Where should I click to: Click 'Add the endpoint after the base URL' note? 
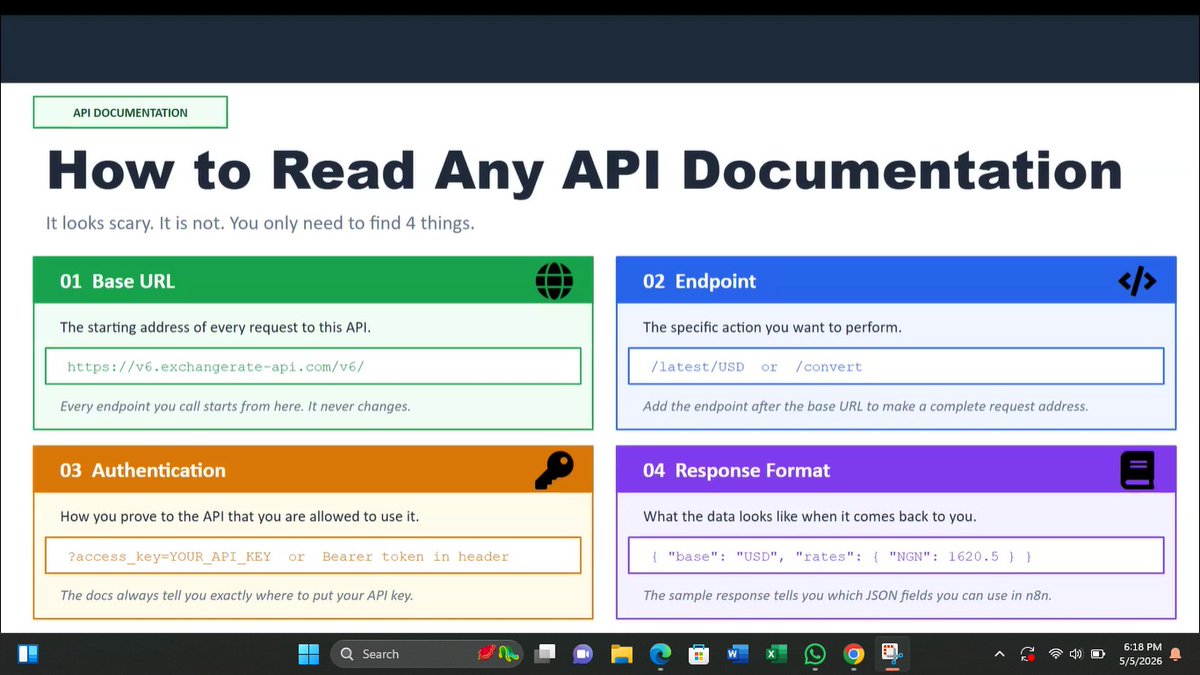pyautogui.click(x=865, y=406)
